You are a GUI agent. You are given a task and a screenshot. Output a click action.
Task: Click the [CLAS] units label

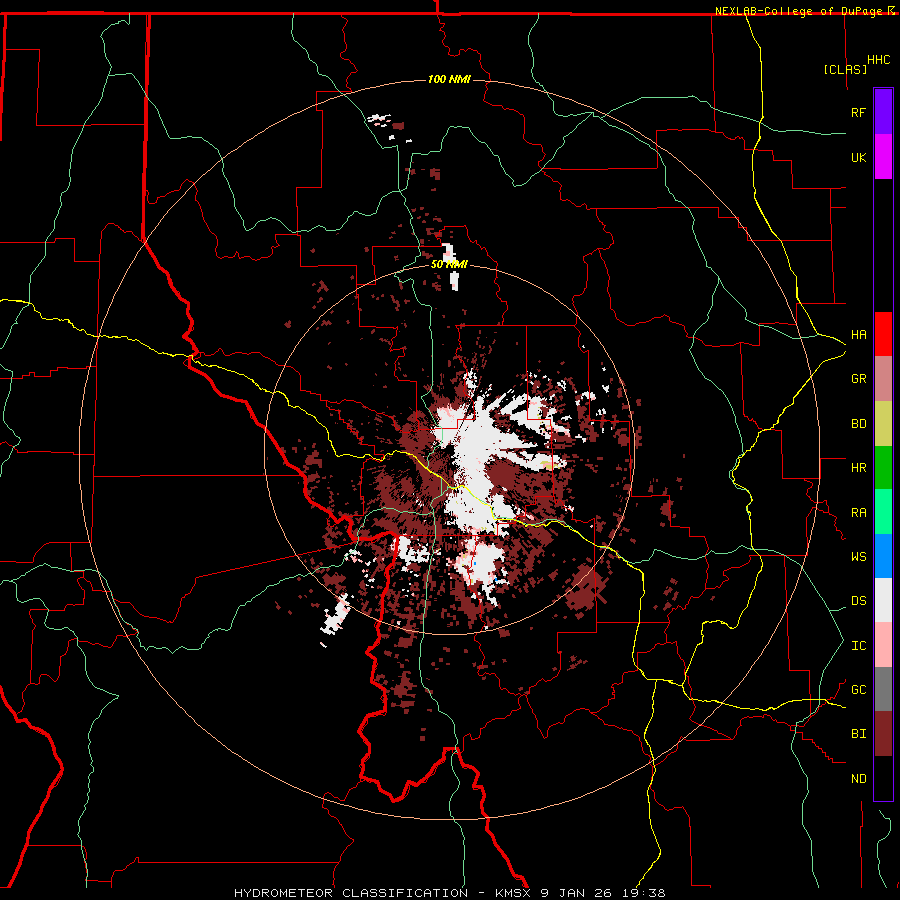click(x=845, y=69)
